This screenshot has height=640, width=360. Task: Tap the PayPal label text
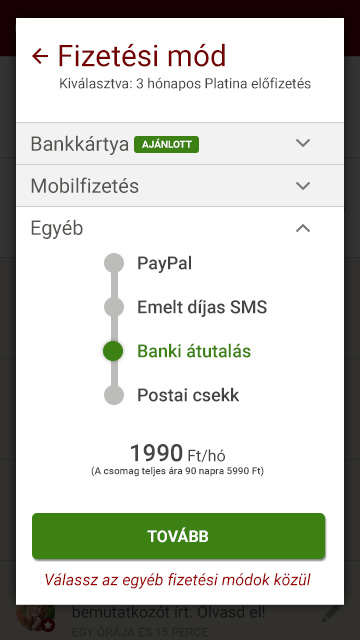[x=164, y=263]
